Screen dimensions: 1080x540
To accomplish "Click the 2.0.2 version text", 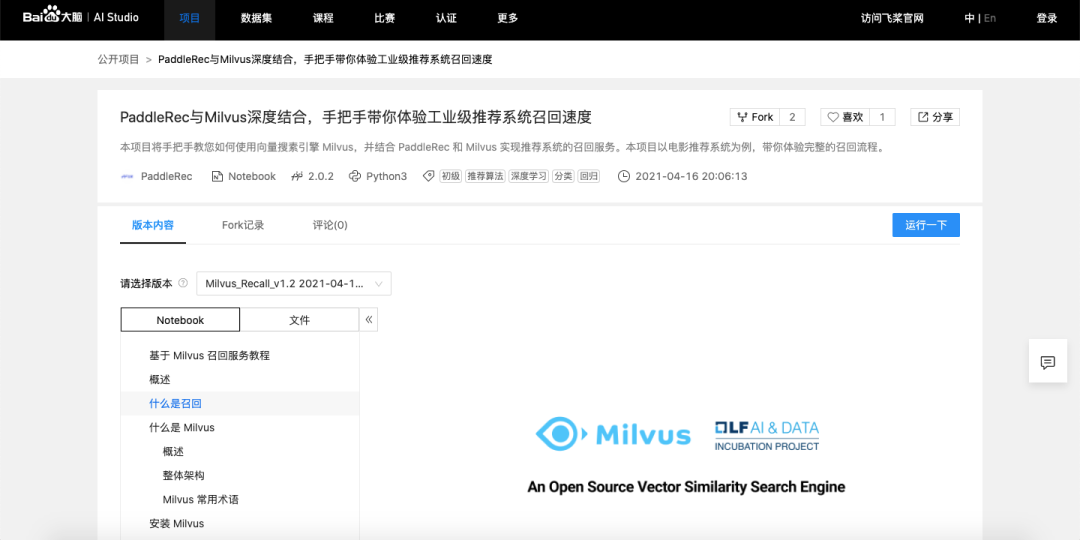I will coord(321,176).
